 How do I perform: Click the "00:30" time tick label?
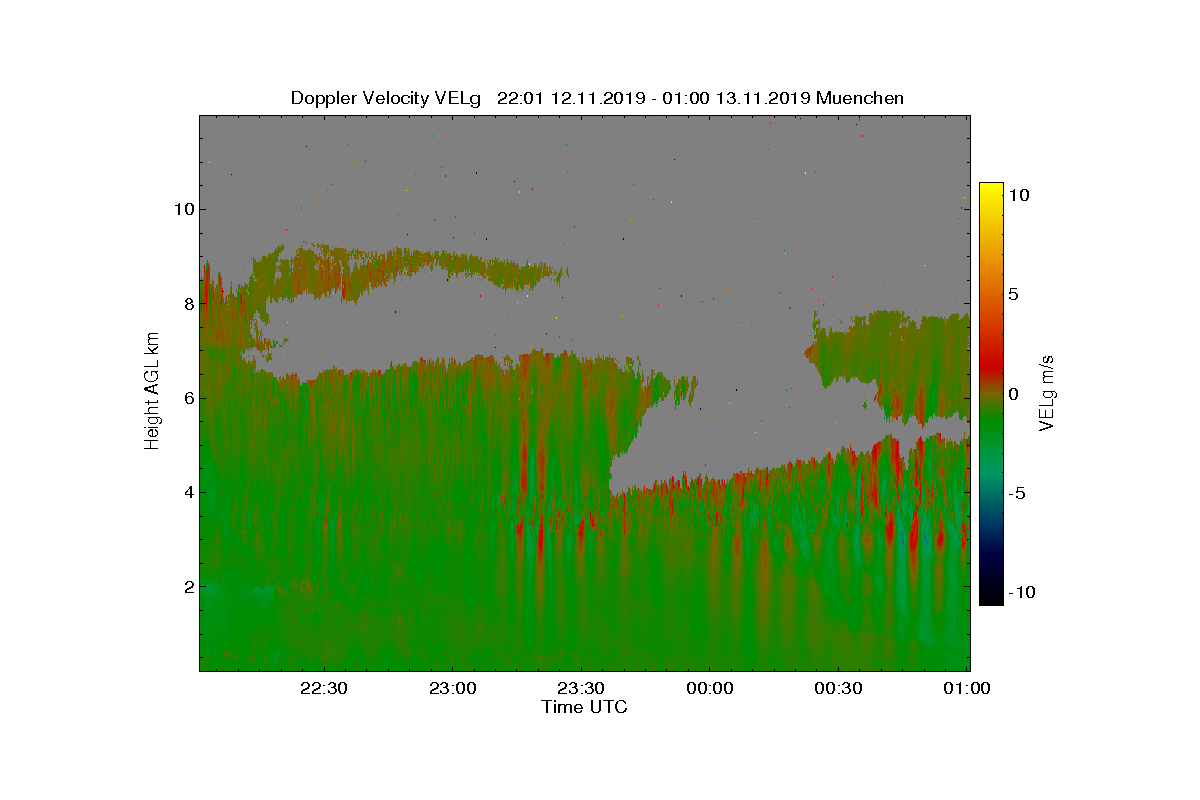point(839,688)
